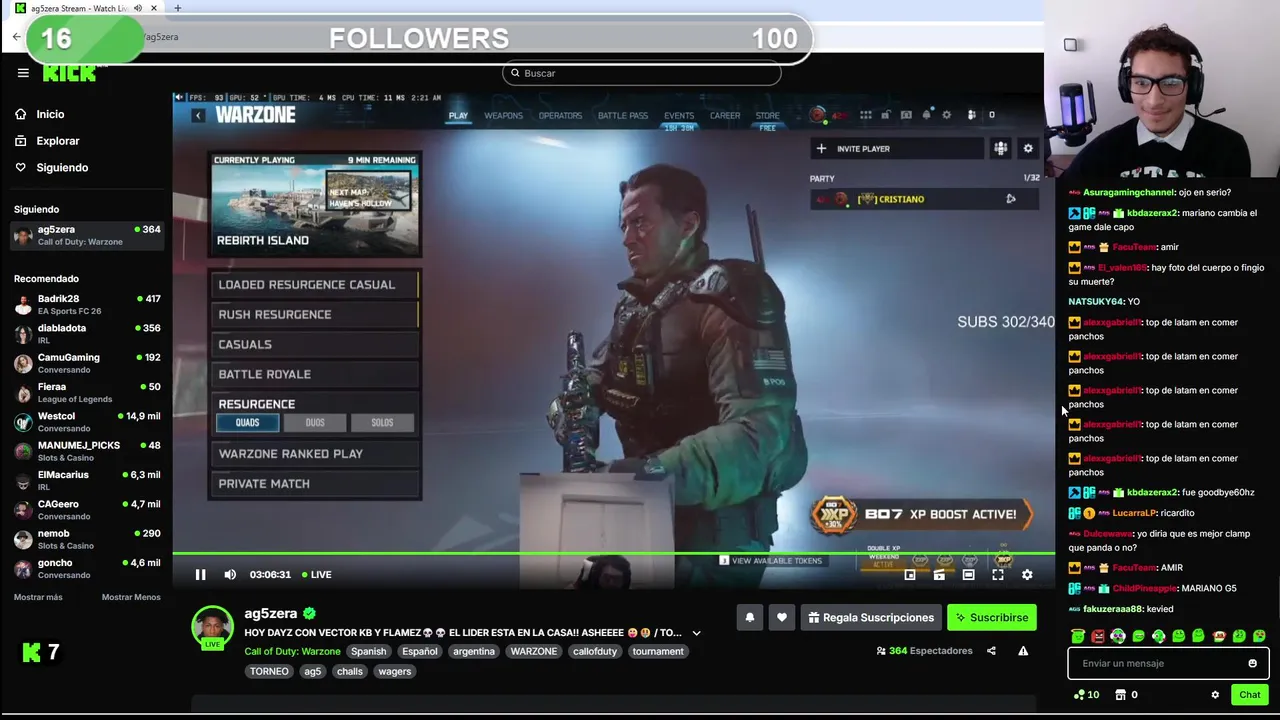The height and width of the screenshot is (720, 1280).
Task: Open recommended channel CAGeero
Action: 88,509
